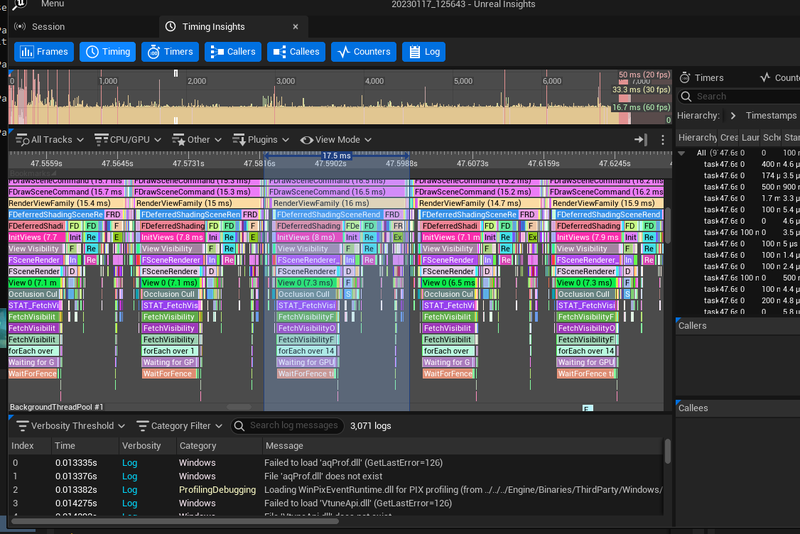Close the Timing Insights tab
The width and height of the screenshot is (800, 534).
295,27
